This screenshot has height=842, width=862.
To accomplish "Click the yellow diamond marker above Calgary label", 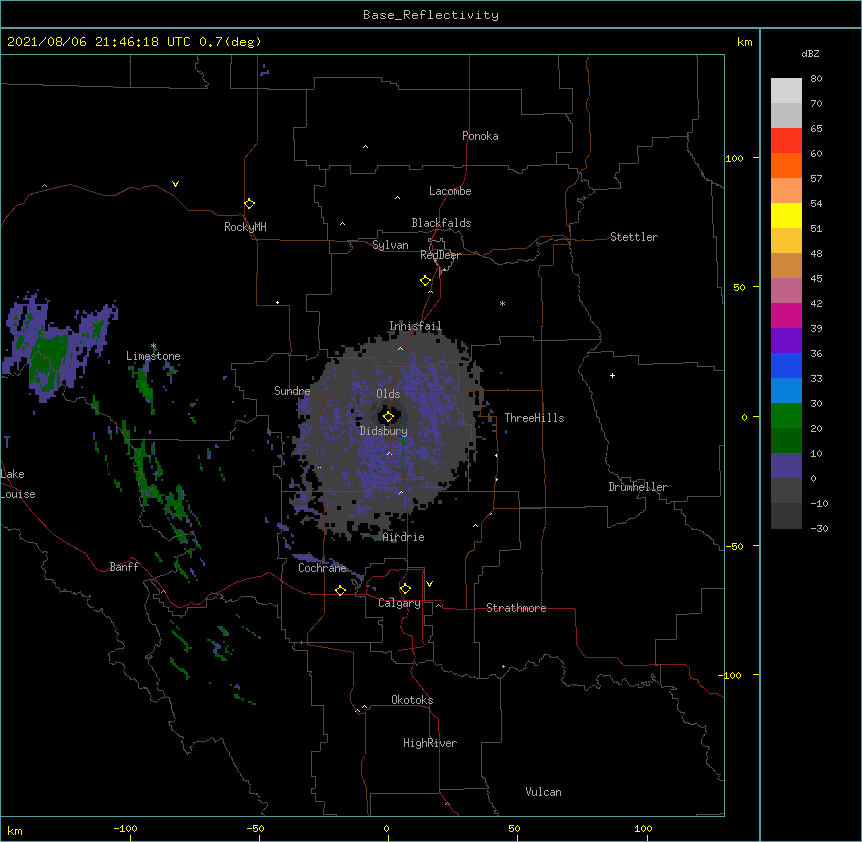I will pyautogui.click(x=405, y=589).
